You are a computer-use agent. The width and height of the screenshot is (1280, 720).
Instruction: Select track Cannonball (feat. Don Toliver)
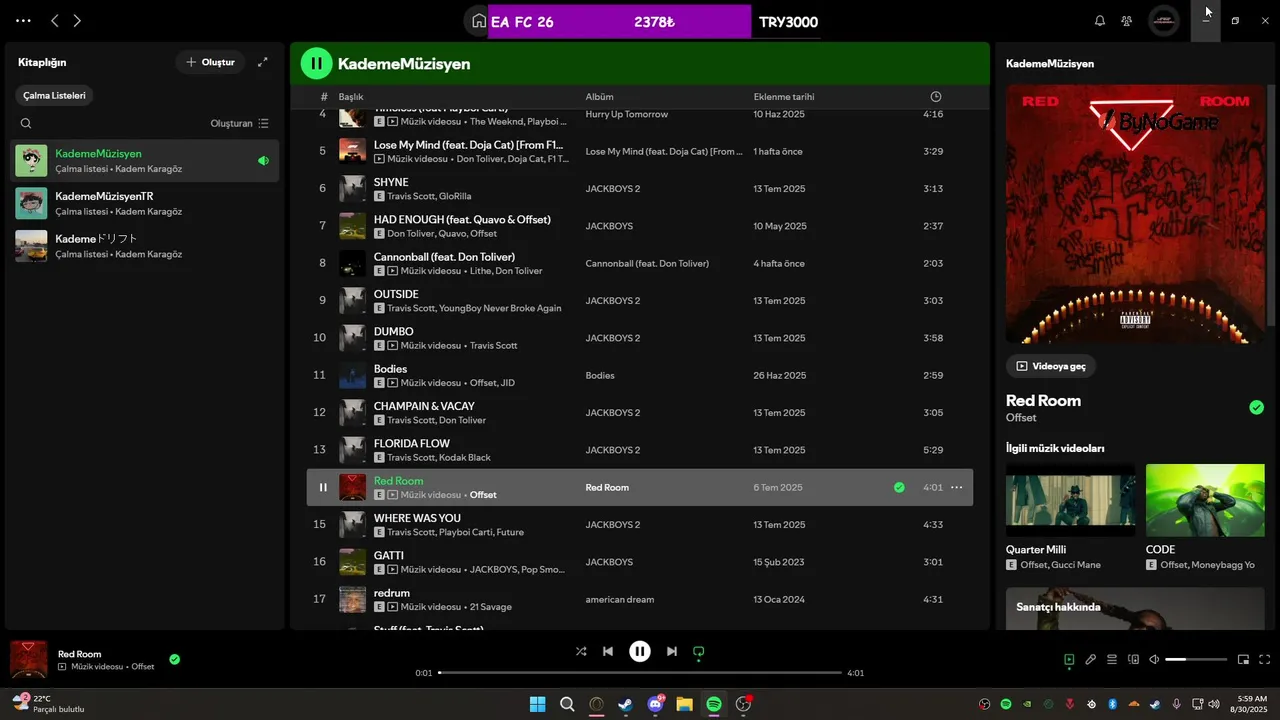click(640, 264)
